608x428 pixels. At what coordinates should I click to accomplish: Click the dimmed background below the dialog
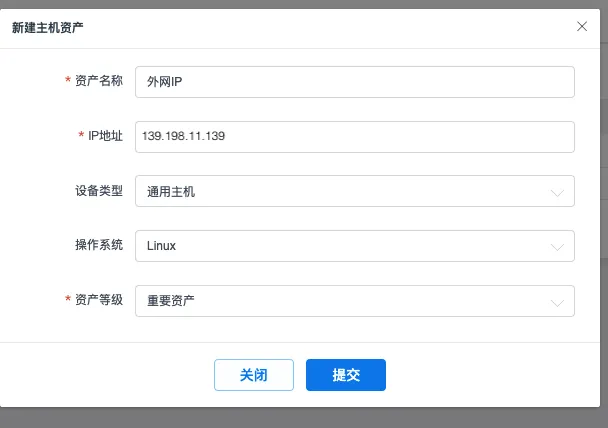click(300, 418)
